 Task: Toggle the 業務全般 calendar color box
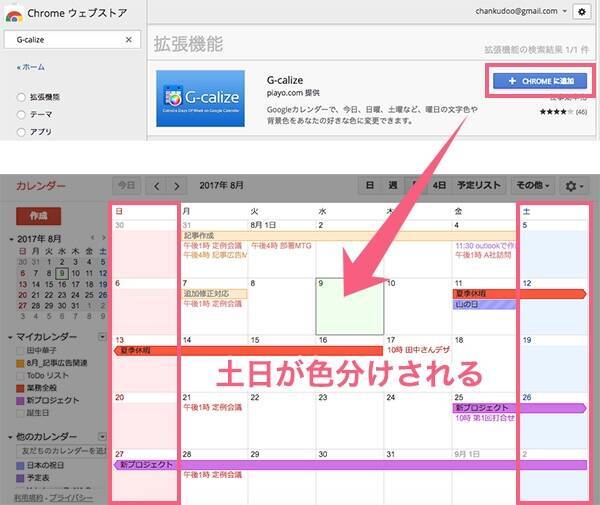pyautogui.click(x=20, y=388)
